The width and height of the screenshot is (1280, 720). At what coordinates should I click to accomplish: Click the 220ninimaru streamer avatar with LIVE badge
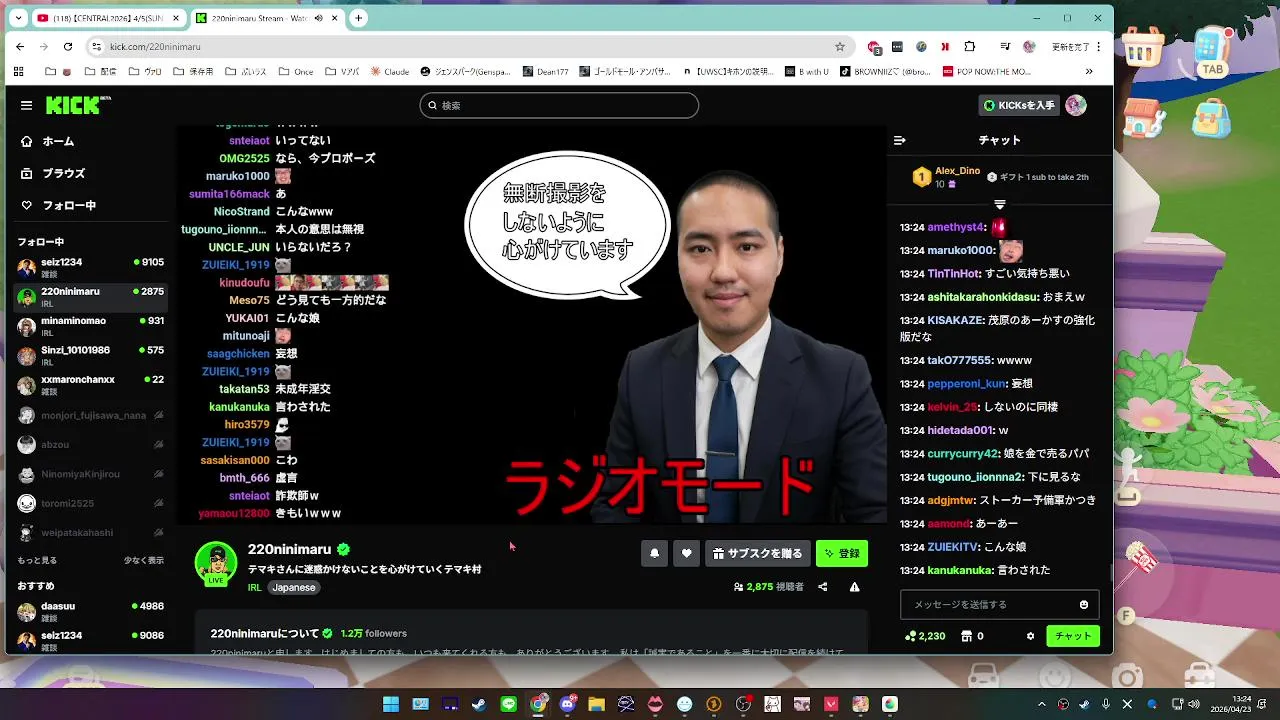pos(216,563)
